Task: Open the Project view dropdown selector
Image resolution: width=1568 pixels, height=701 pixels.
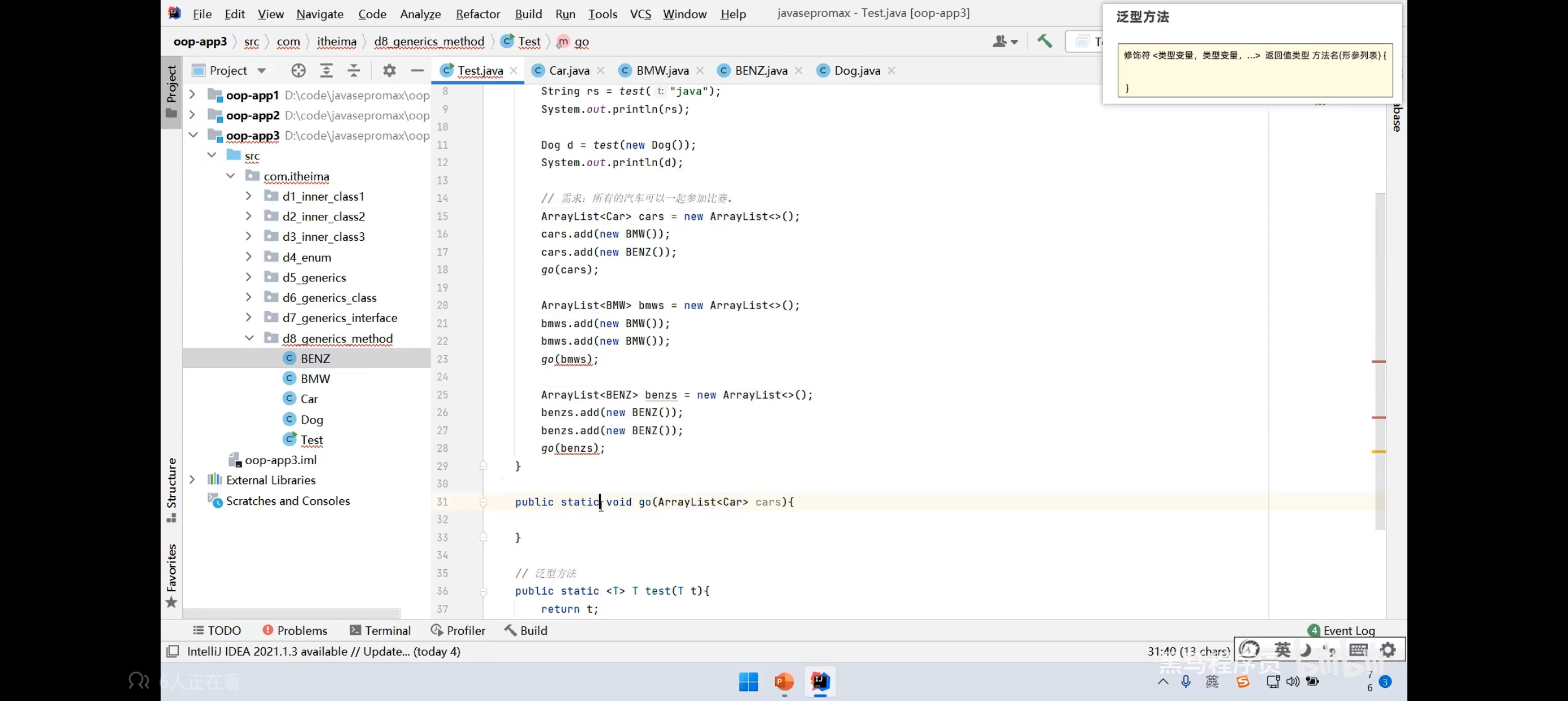Action: (262, 71)
